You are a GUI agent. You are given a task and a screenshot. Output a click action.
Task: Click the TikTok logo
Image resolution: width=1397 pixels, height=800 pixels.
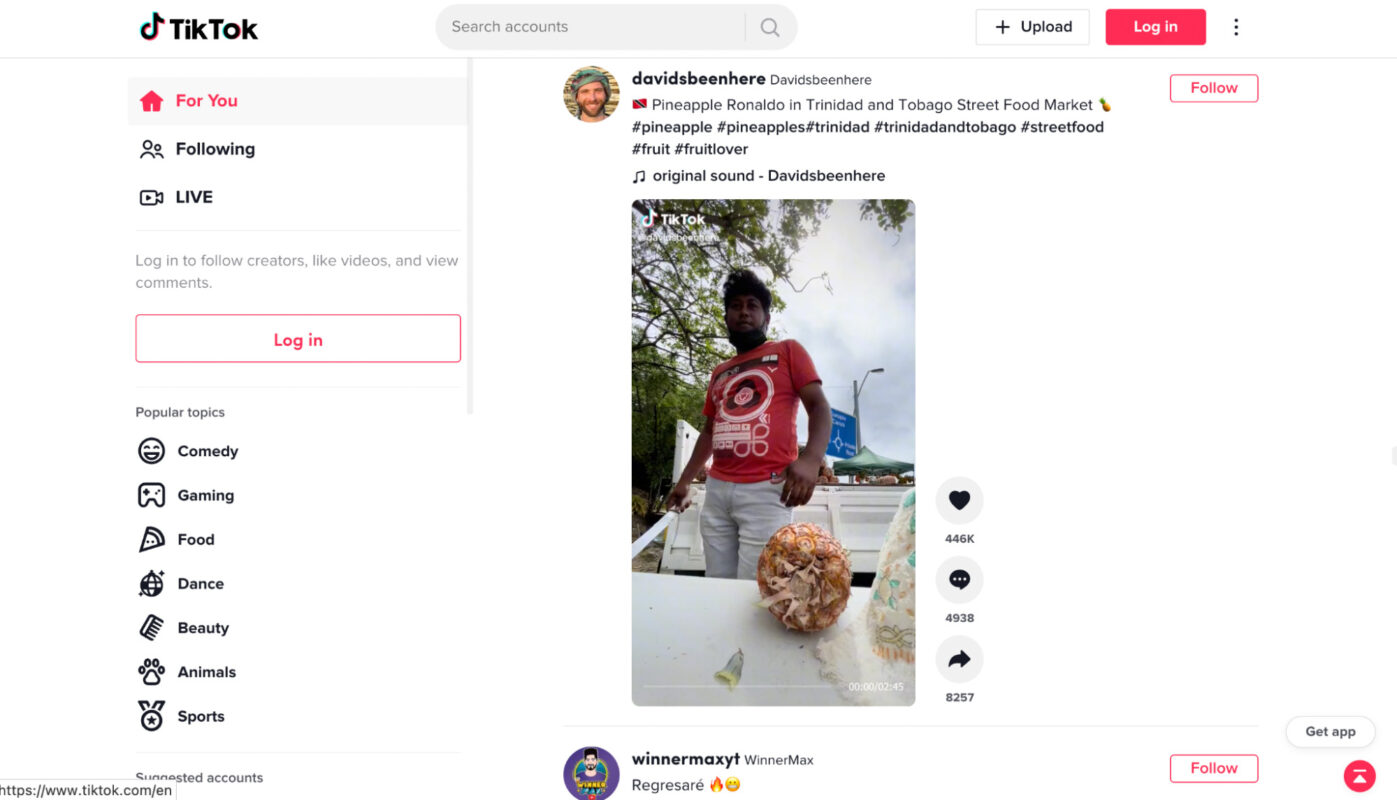pos(199,28)
